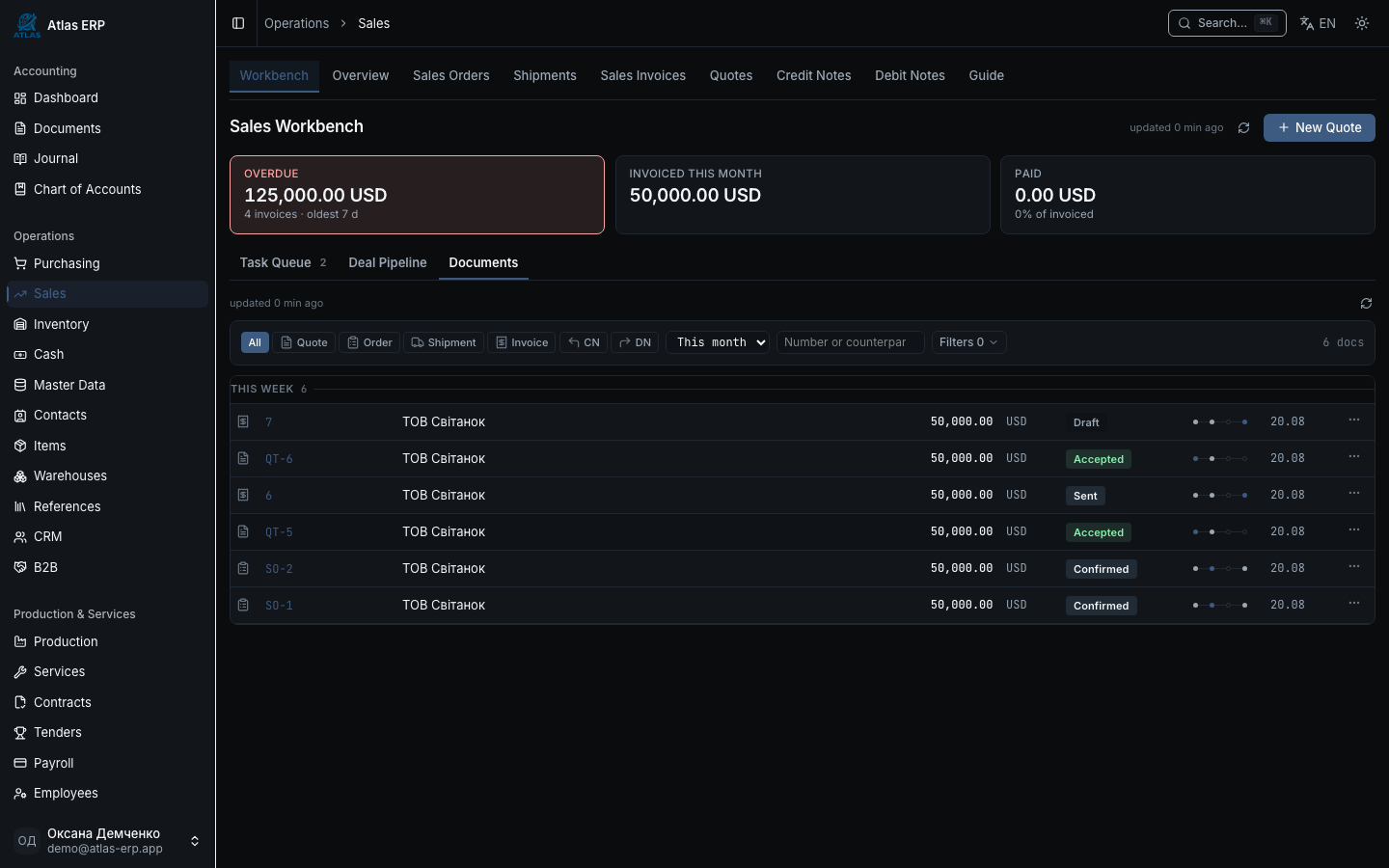
Task: Click the Operations breadcrumb
Action: (x=297, y=23)
